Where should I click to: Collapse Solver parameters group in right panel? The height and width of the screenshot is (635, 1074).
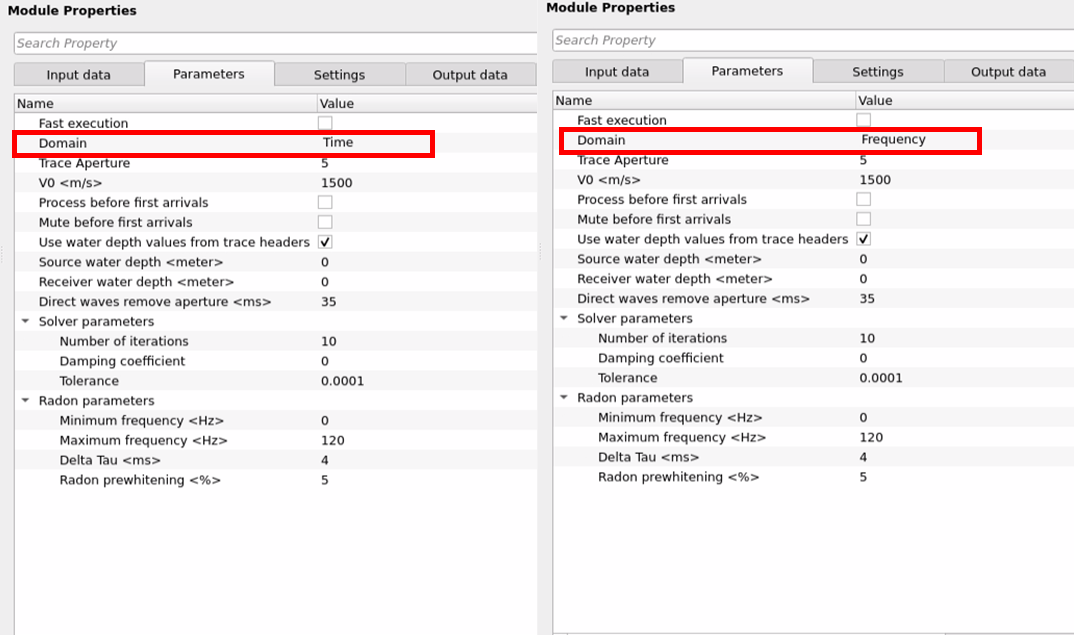[x=564, y=319]
